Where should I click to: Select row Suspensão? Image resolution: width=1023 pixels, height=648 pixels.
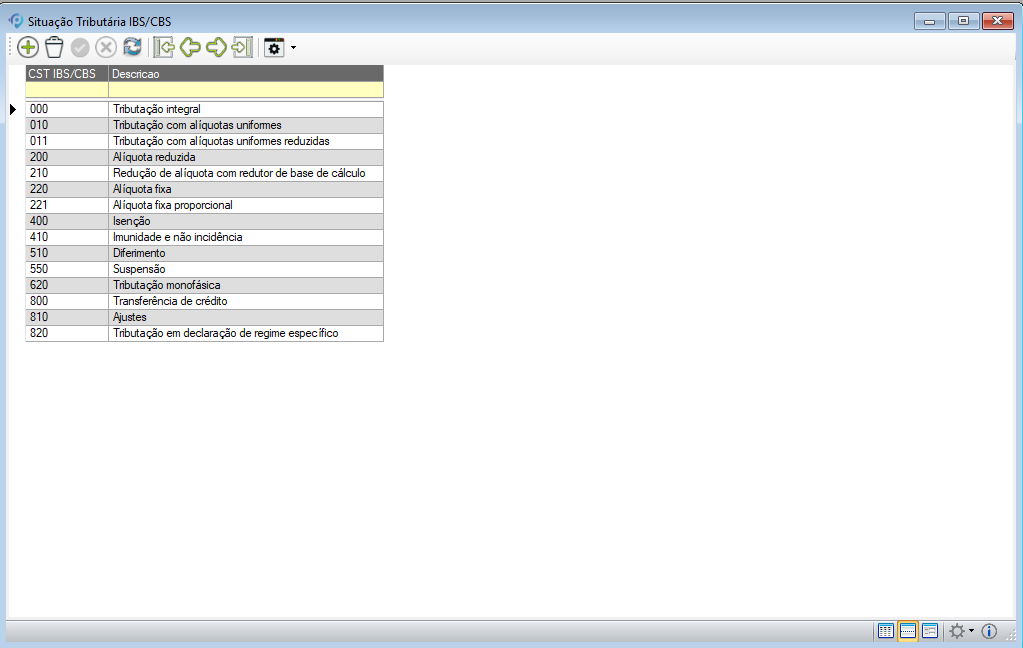204,269
